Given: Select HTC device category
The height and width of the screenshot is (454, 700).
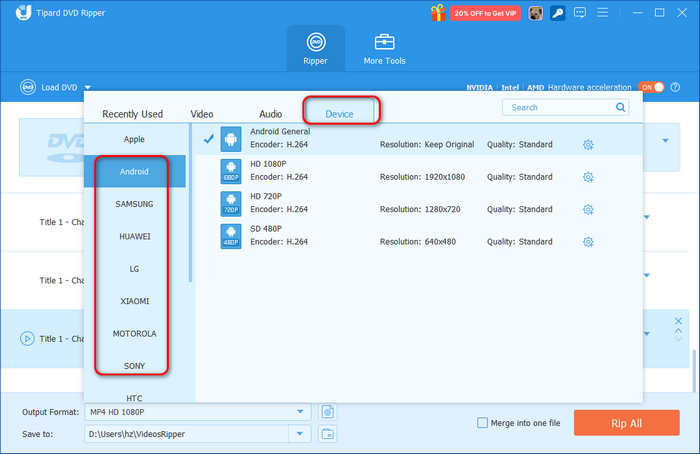Looking at the screenshot, I should coord(134,396).
